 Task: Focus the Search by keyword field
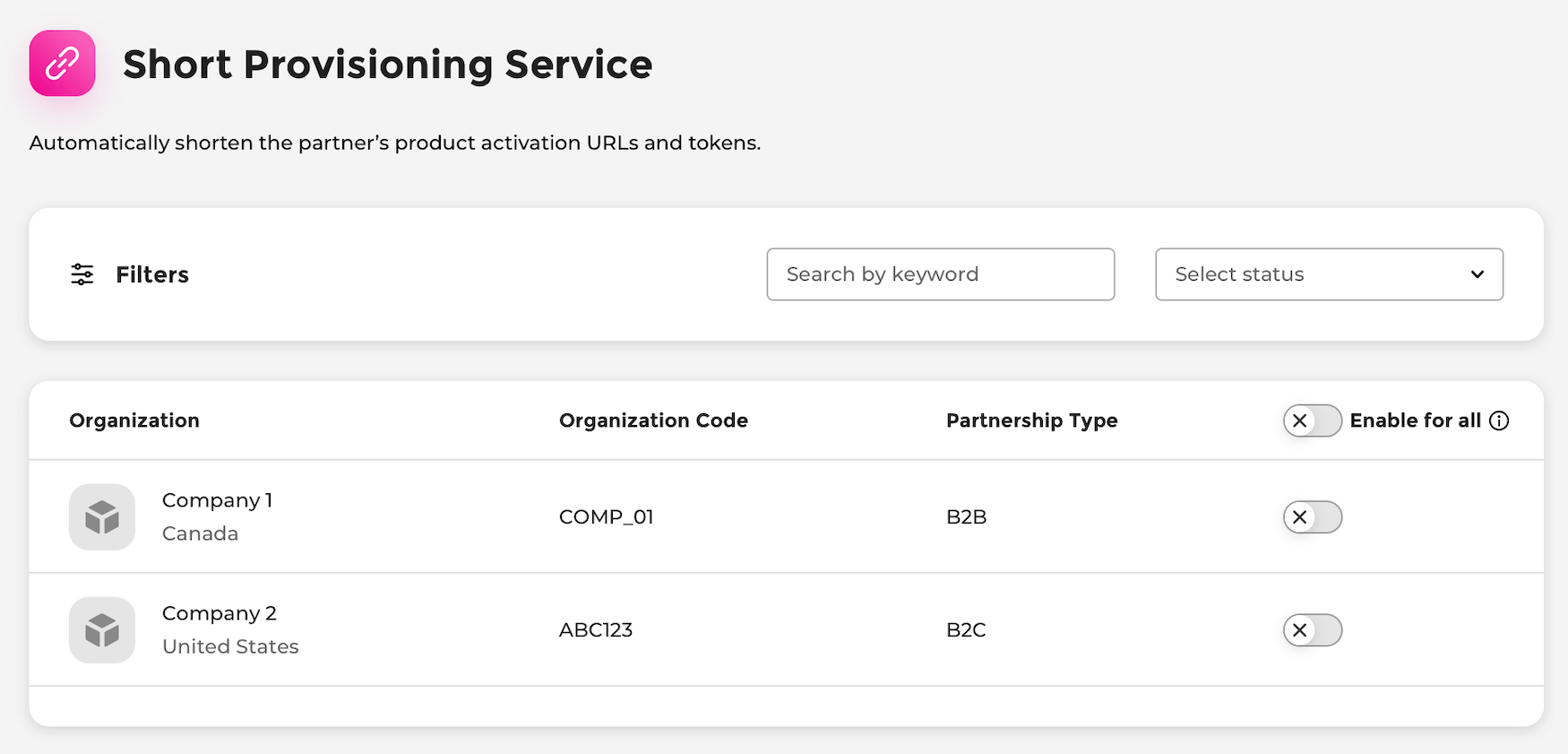[x=941, y=274]
